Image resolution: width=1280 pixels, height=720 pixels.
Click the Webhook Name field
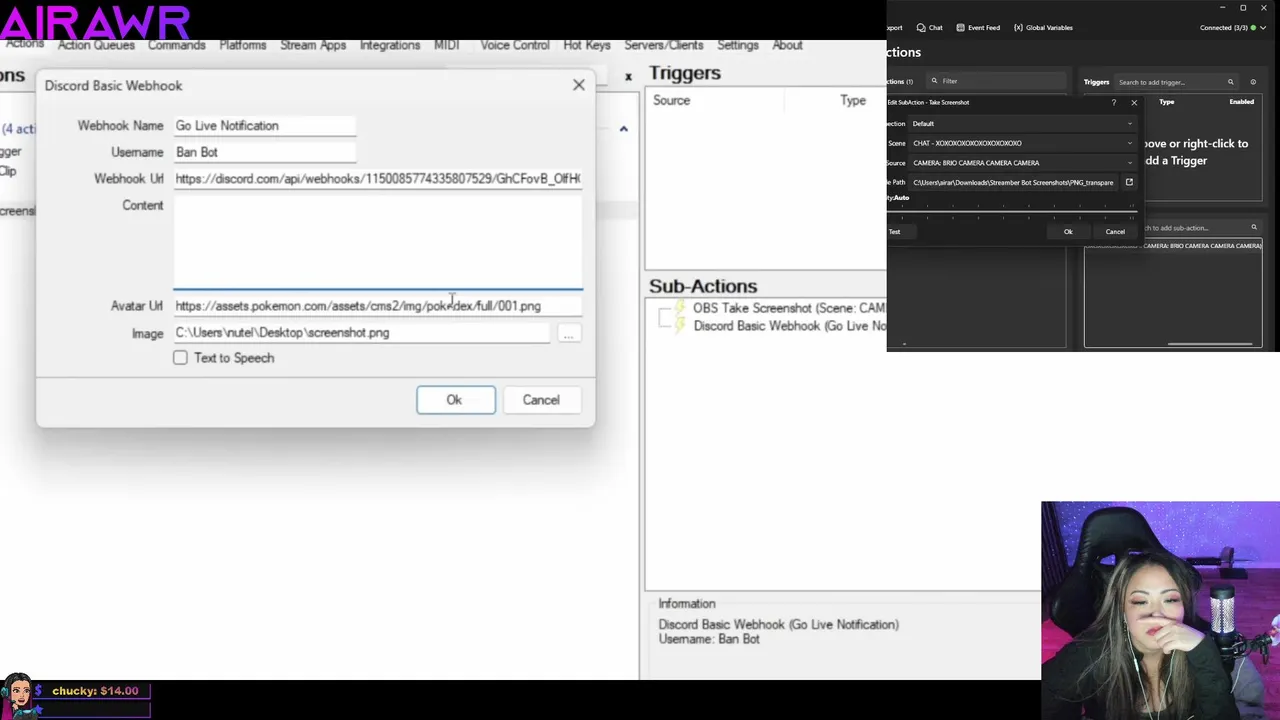coord(265,126)
